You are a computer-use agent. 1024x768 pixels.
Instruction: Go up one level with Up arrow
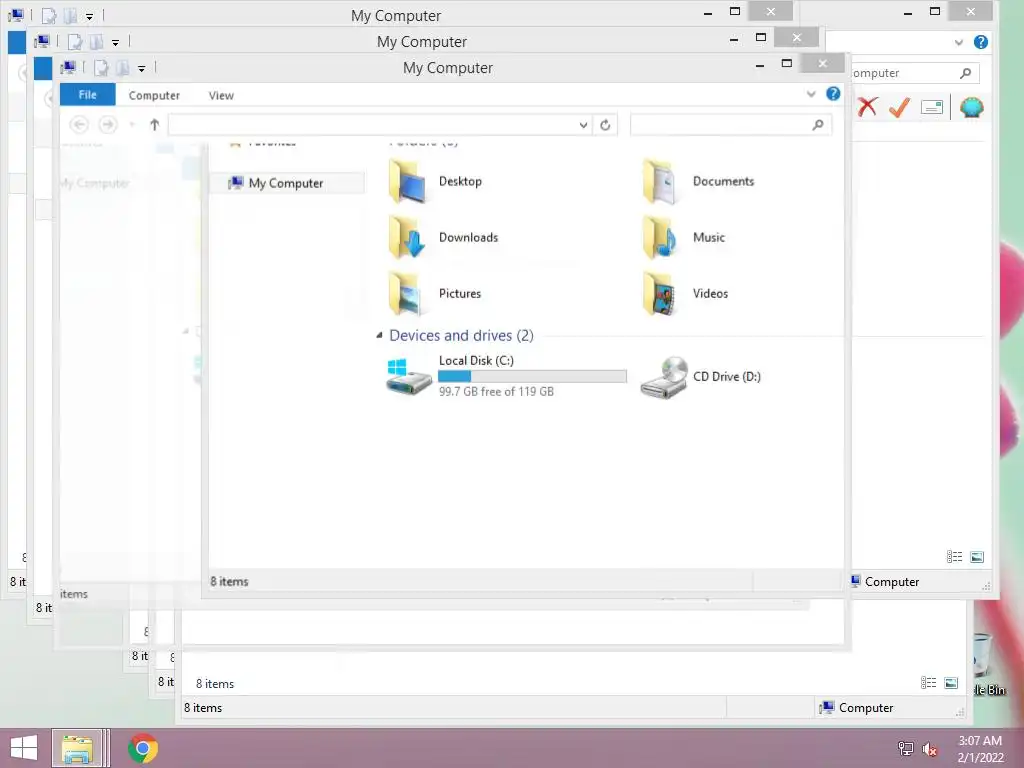coord(154,125)
